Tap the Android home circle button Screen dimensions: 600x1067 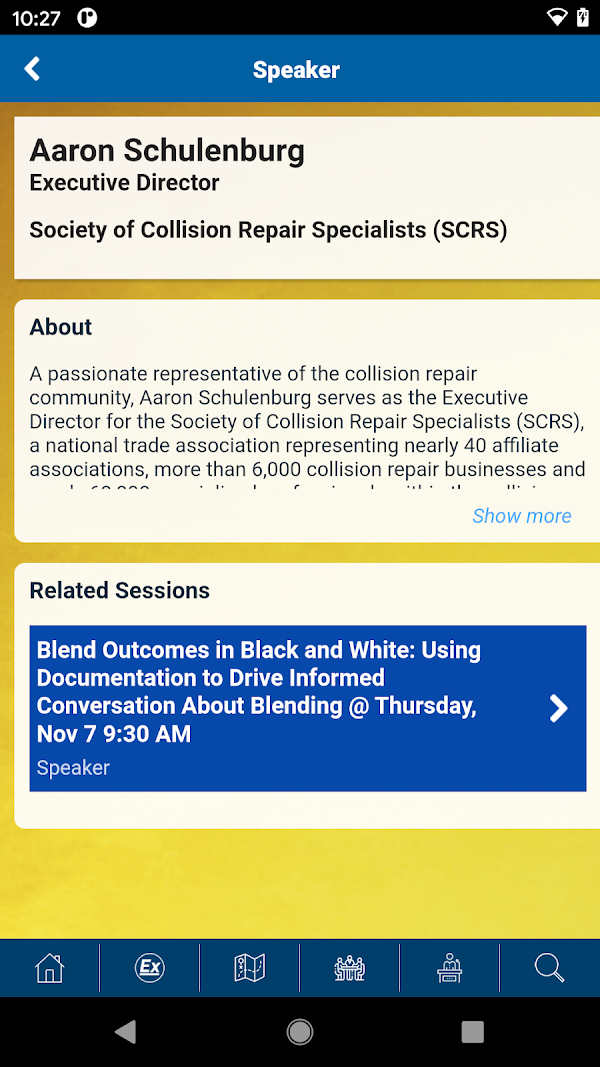(x=300, y=1032)
